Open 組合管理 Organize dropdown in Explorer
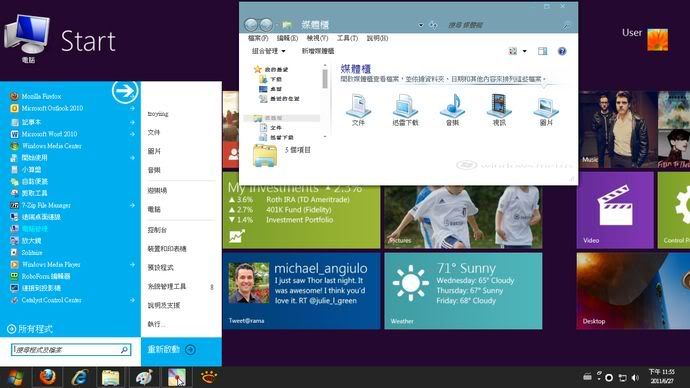The width and height of the screenshot is (690, 388). pos(269,51)
